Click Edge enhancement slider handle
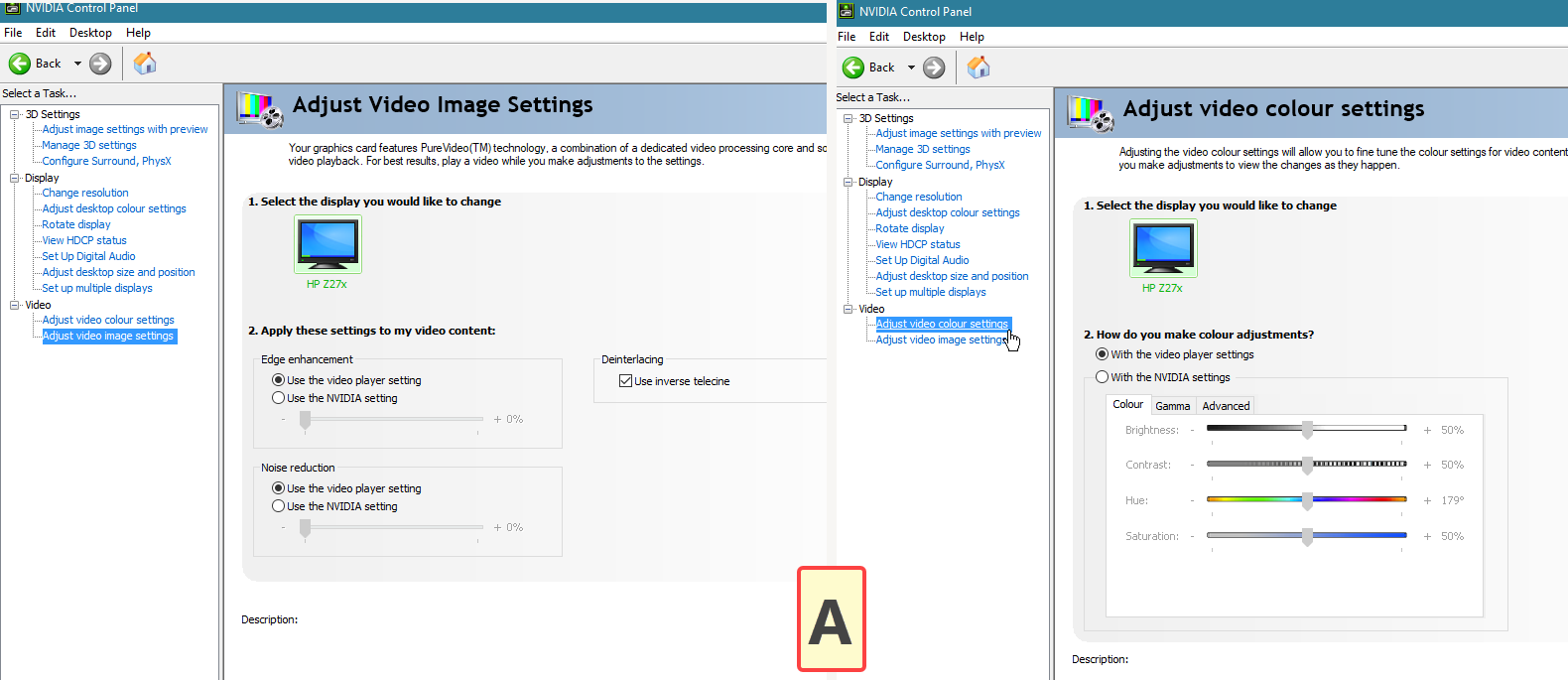 305,420
